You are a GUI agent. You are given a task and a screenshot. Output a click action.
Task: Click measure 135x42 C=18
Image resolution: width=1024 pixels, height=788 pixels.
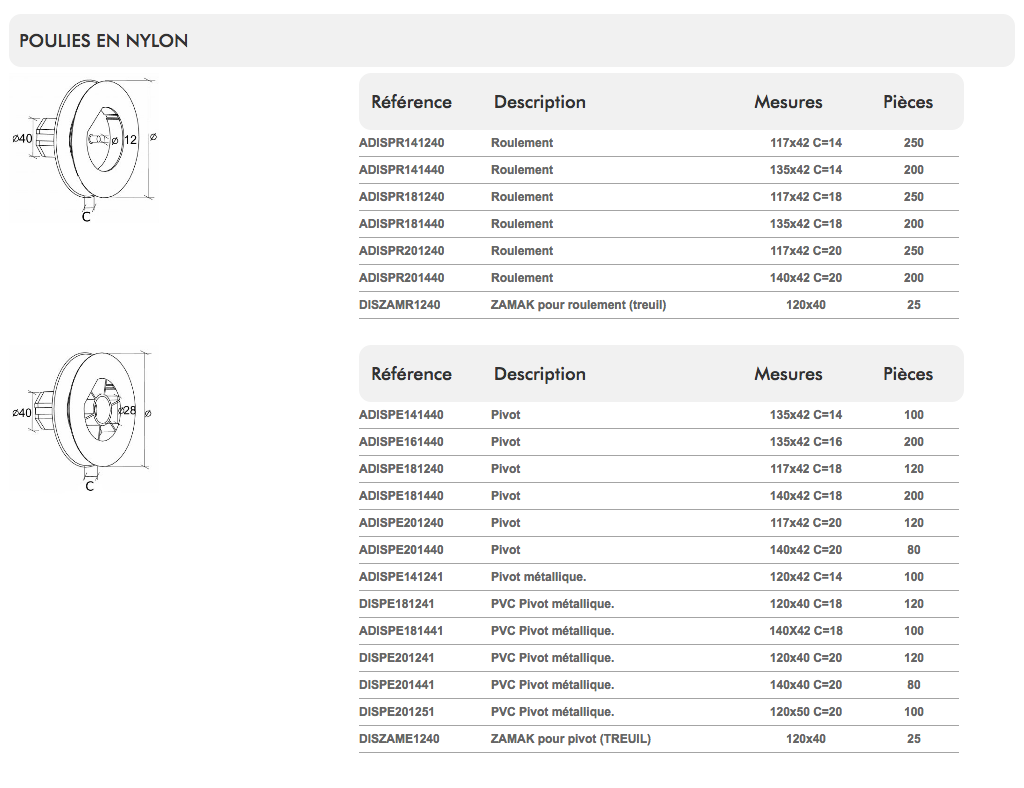pyautogui.click(x=805, y=223)
